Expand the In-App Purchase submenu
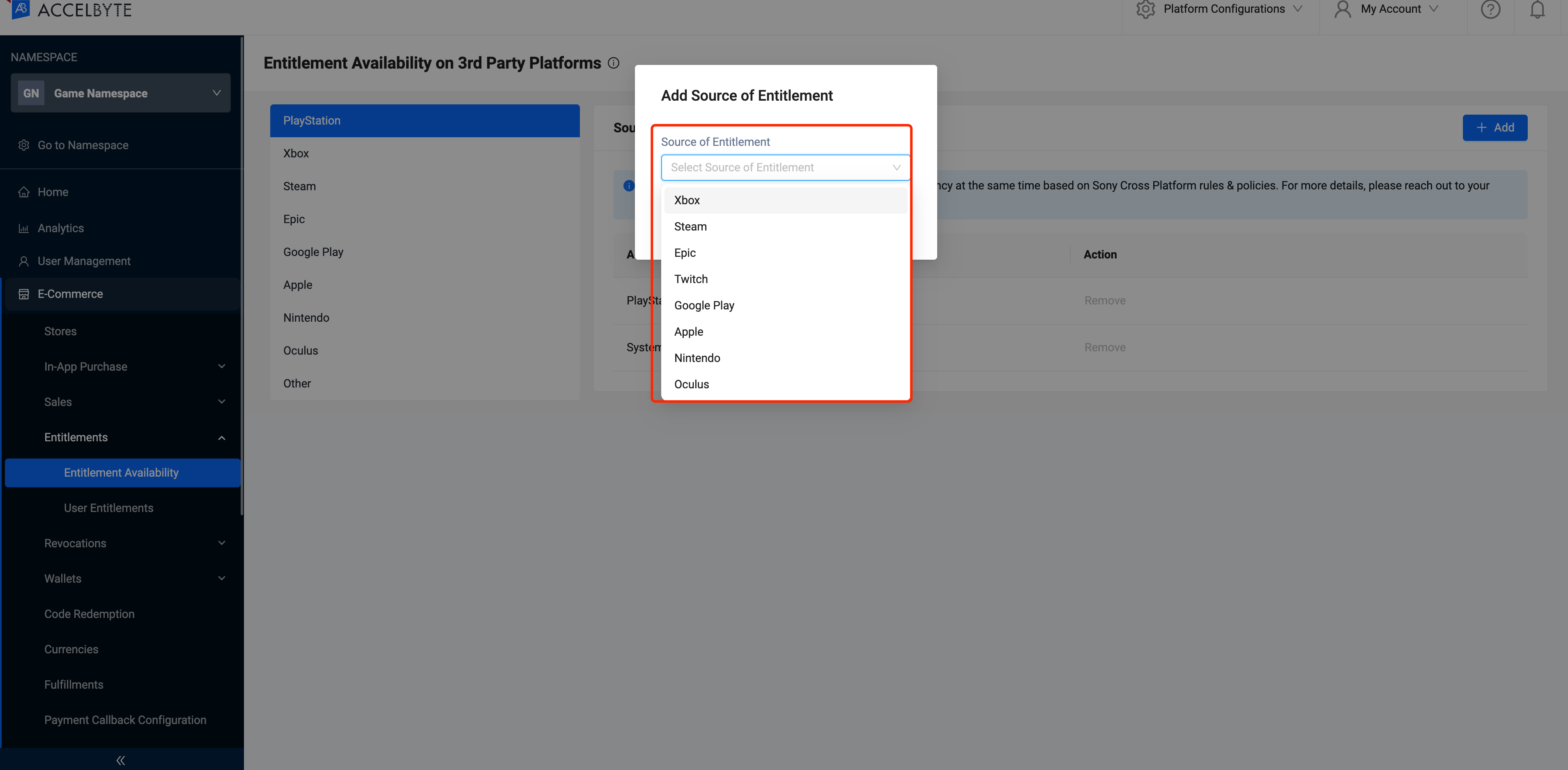The image size is (1568, 770). [x=222, y=366]
